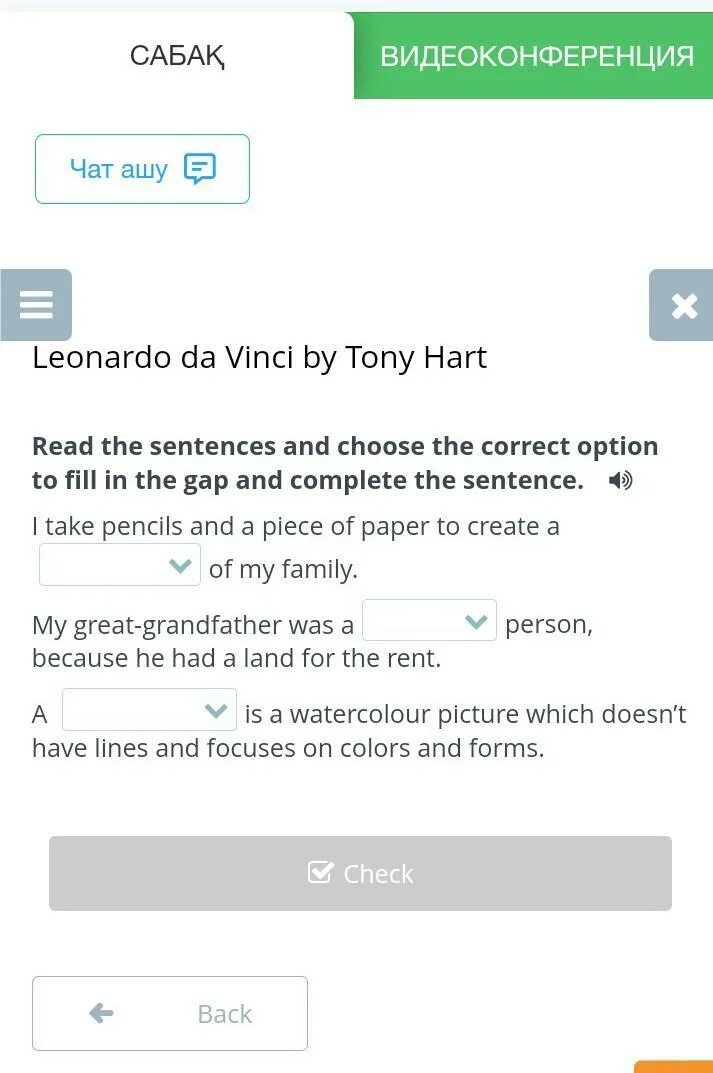Expand the great-grandfather gap chevron
Screen dimensions: 713x1073
click(x=476, y=621)
